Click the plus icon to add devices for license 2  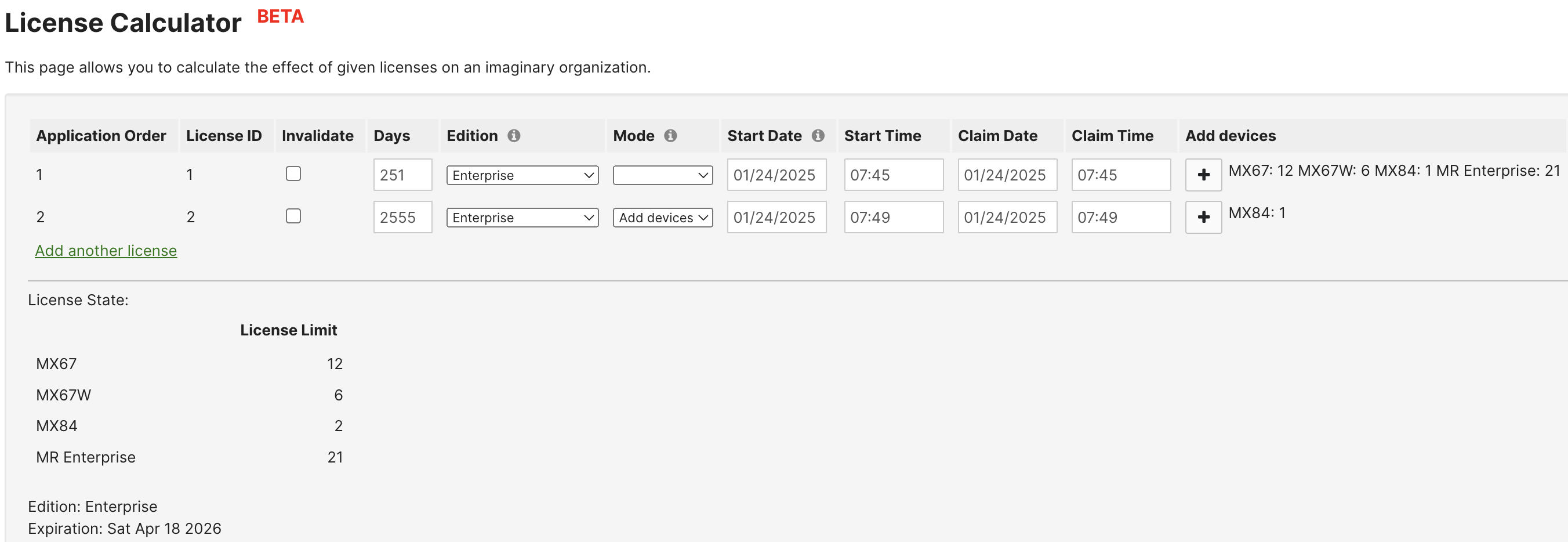pyautogui.click(x=1203, y=217)
